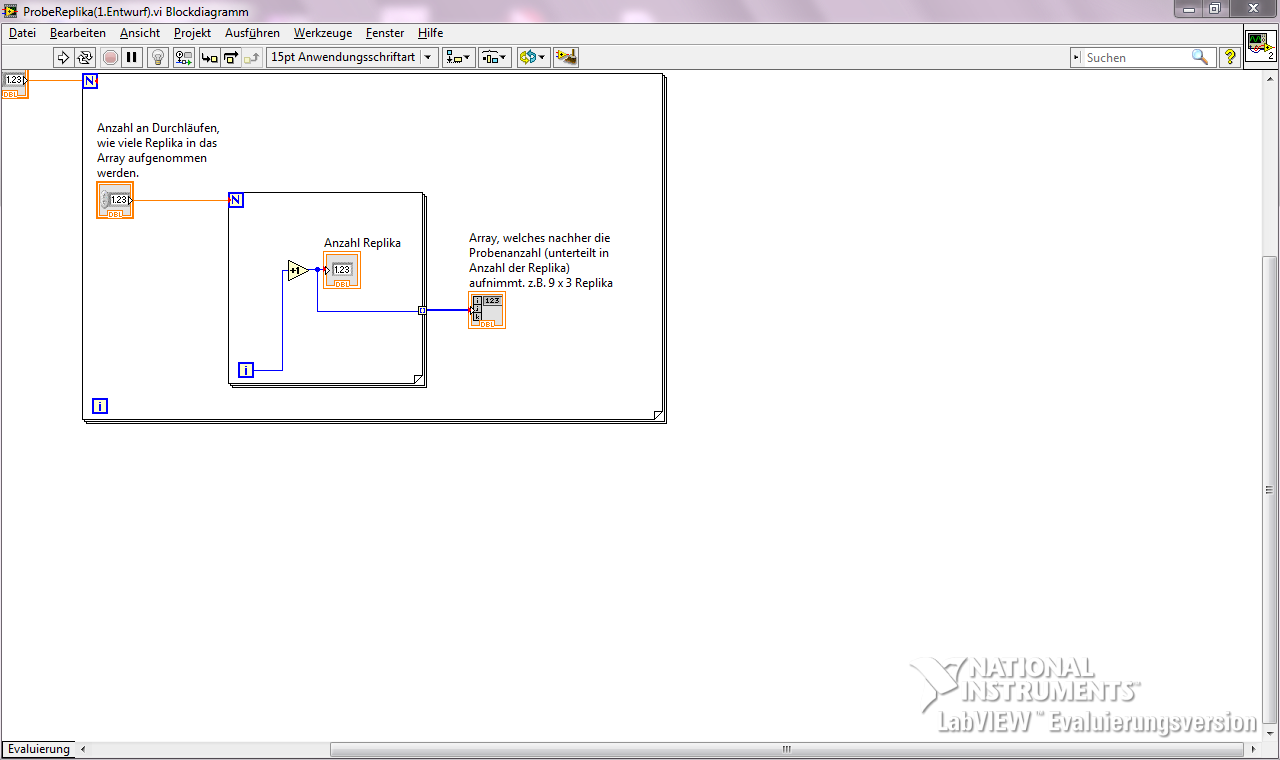This screenshot has height=760, width=1280.
Task: Click the Anzahl Replika label
Action: point(362,243)
